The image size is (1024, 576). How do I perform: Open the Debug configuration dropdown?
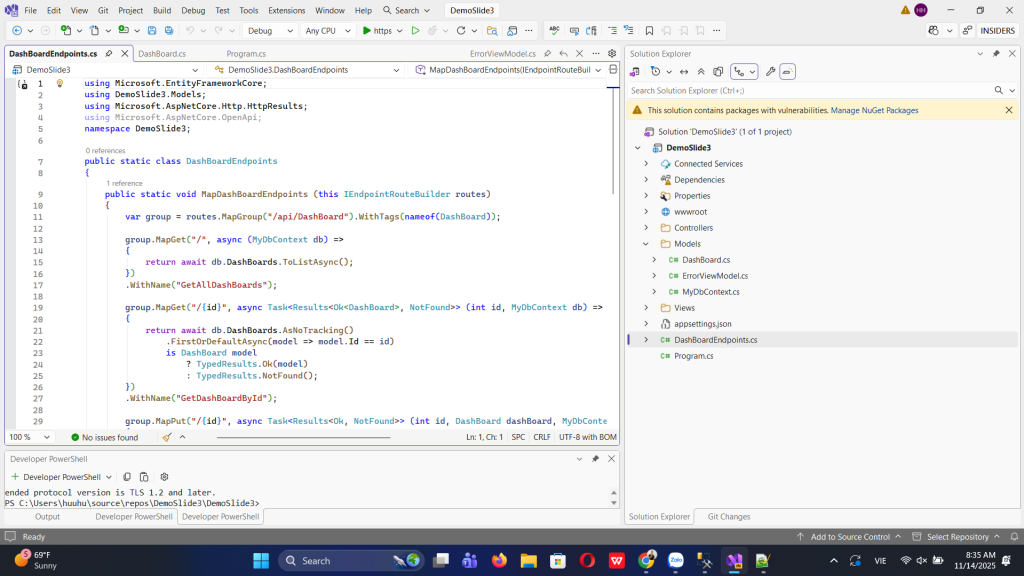pos(269,31)
